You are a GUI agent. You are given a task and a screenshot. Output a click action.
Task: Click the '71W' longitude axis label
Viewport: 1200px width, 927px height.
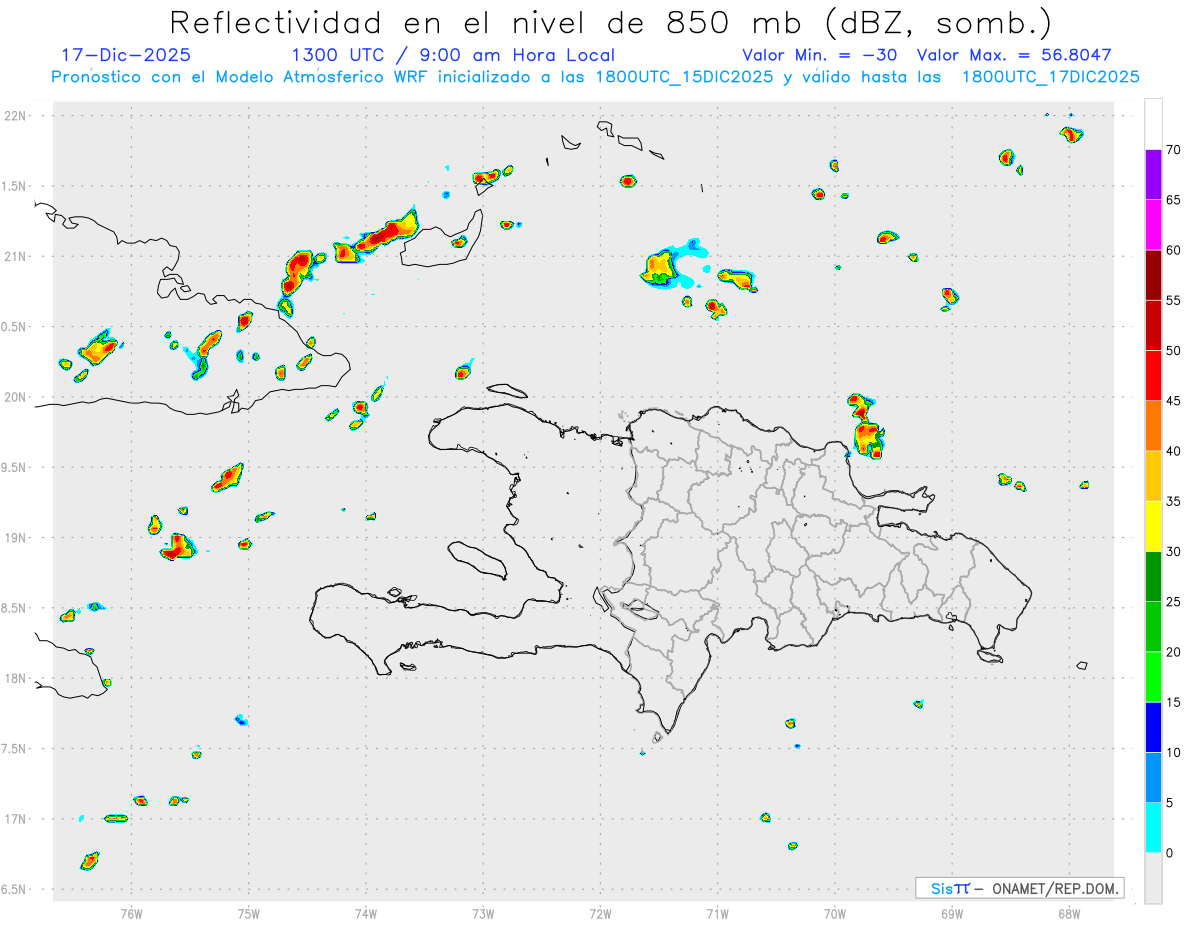(717, 913)
